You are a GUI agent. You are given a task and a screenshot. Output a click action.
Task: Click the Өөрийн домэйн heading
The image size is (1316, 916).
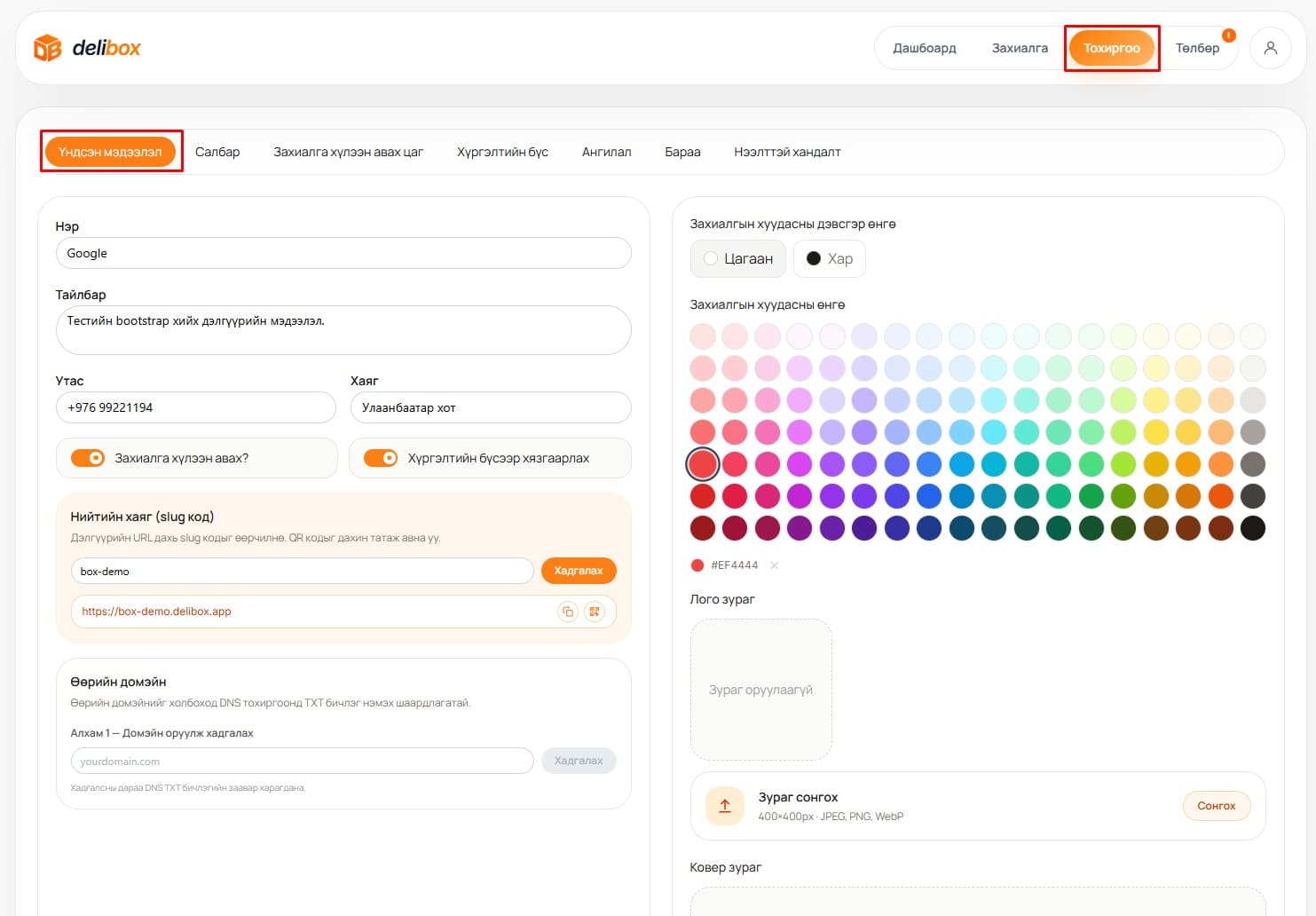(118, 682)
